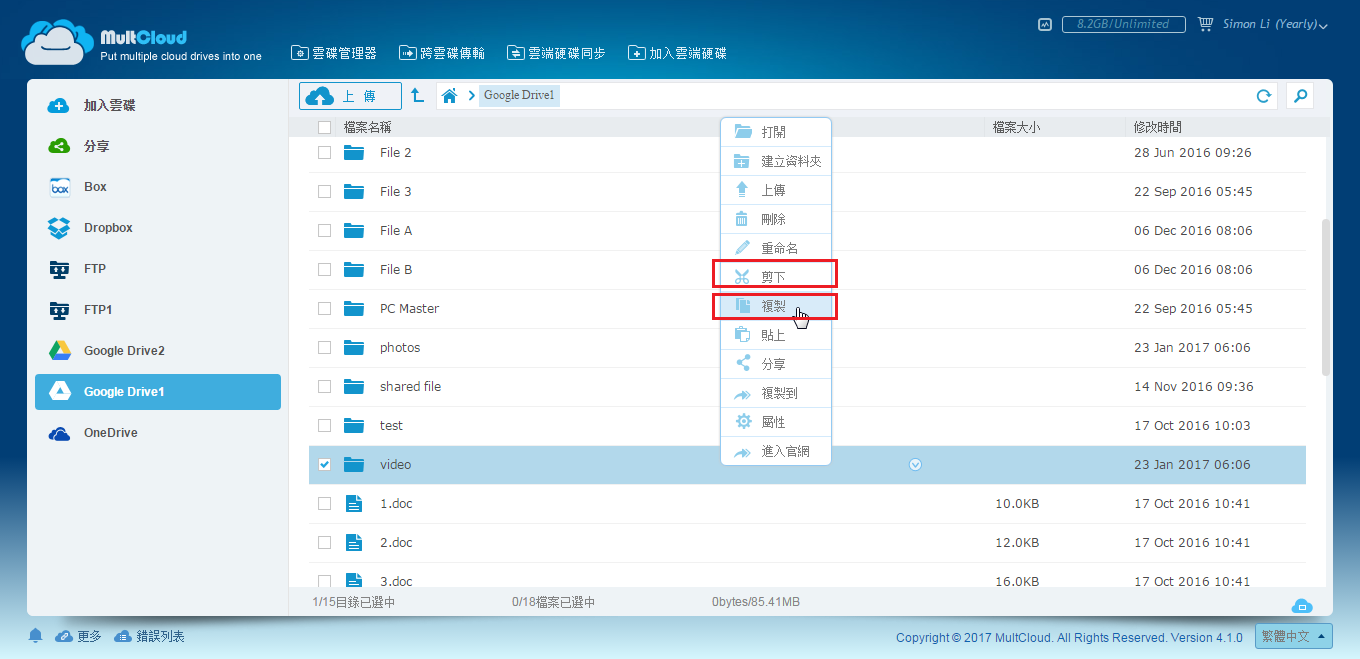Click the 8.2GB/Unlimited storage indicator
1360x659 pixels.
(x=1124, y=24)
